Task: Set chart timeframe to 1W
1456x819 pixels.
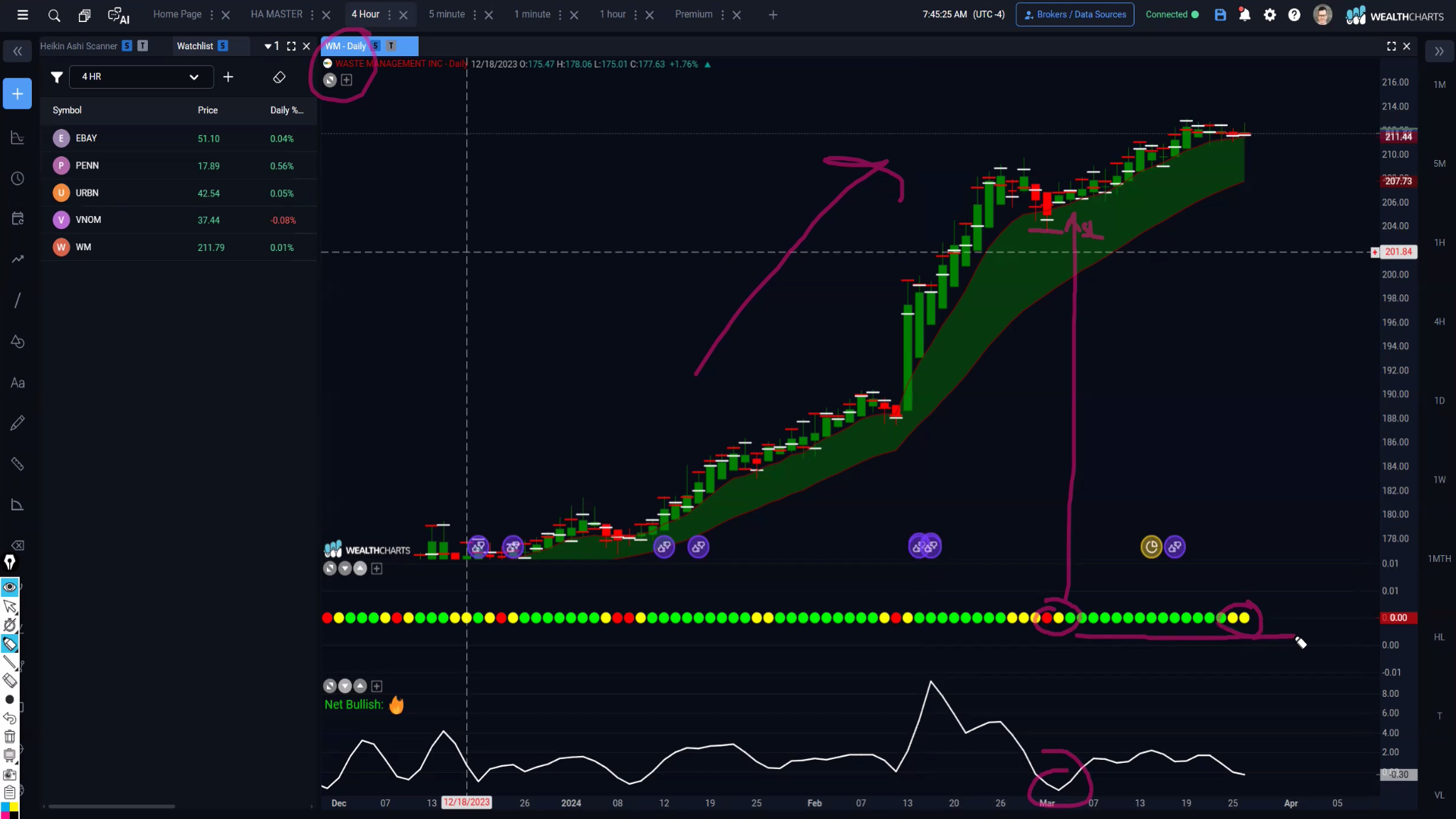Action: [1439, 480]
